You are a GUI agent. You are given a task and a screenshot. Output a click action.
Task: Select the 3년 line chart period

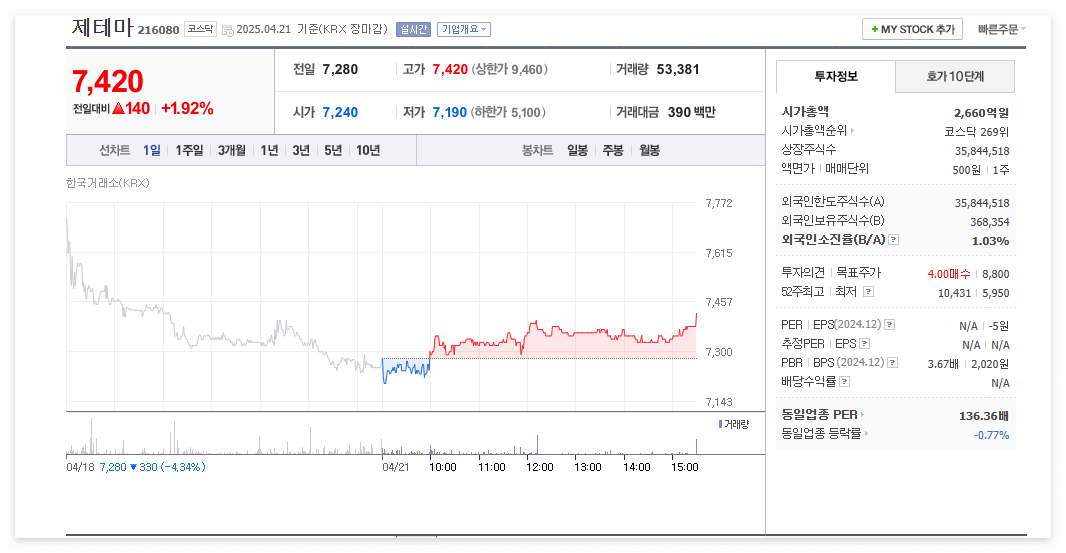click(301, 150)
